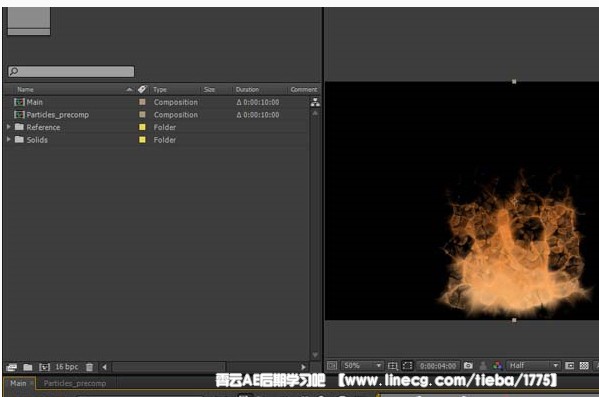The image size is (599, 397).
Task: Click Solids folder yellow label swatch
Action: coord(142,140)
